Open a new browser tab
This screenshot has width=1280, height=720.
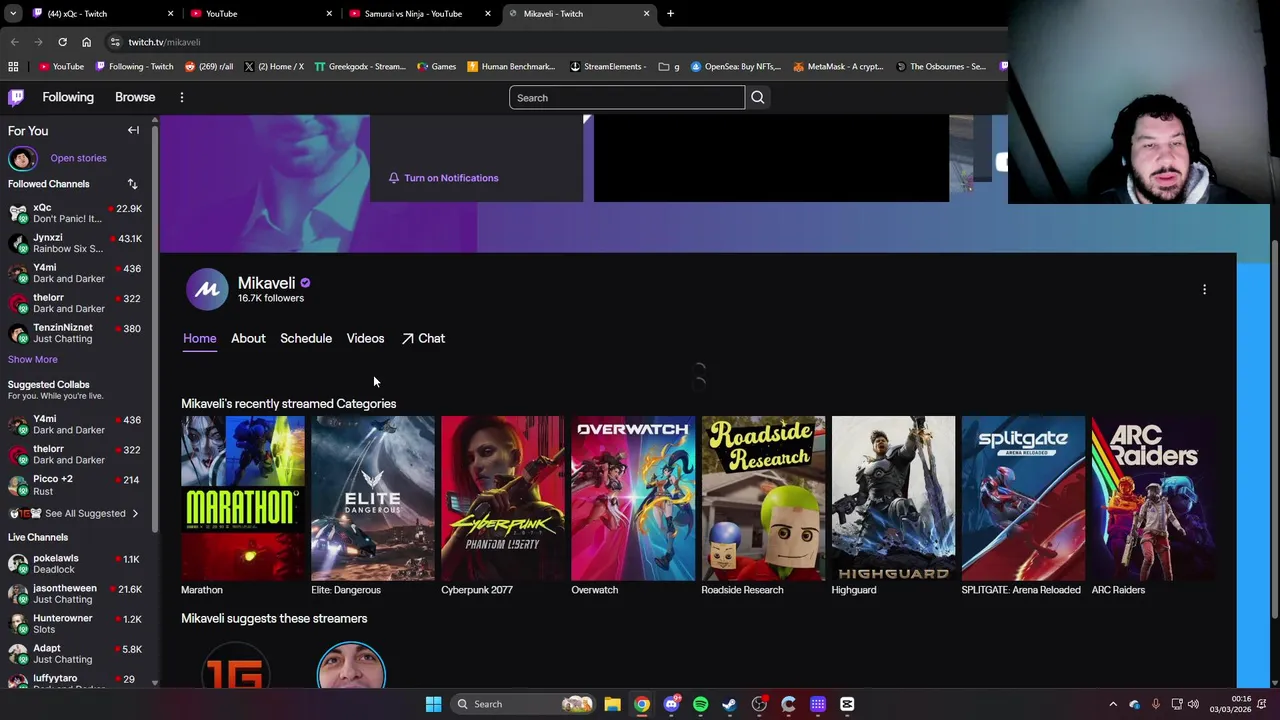670,13
